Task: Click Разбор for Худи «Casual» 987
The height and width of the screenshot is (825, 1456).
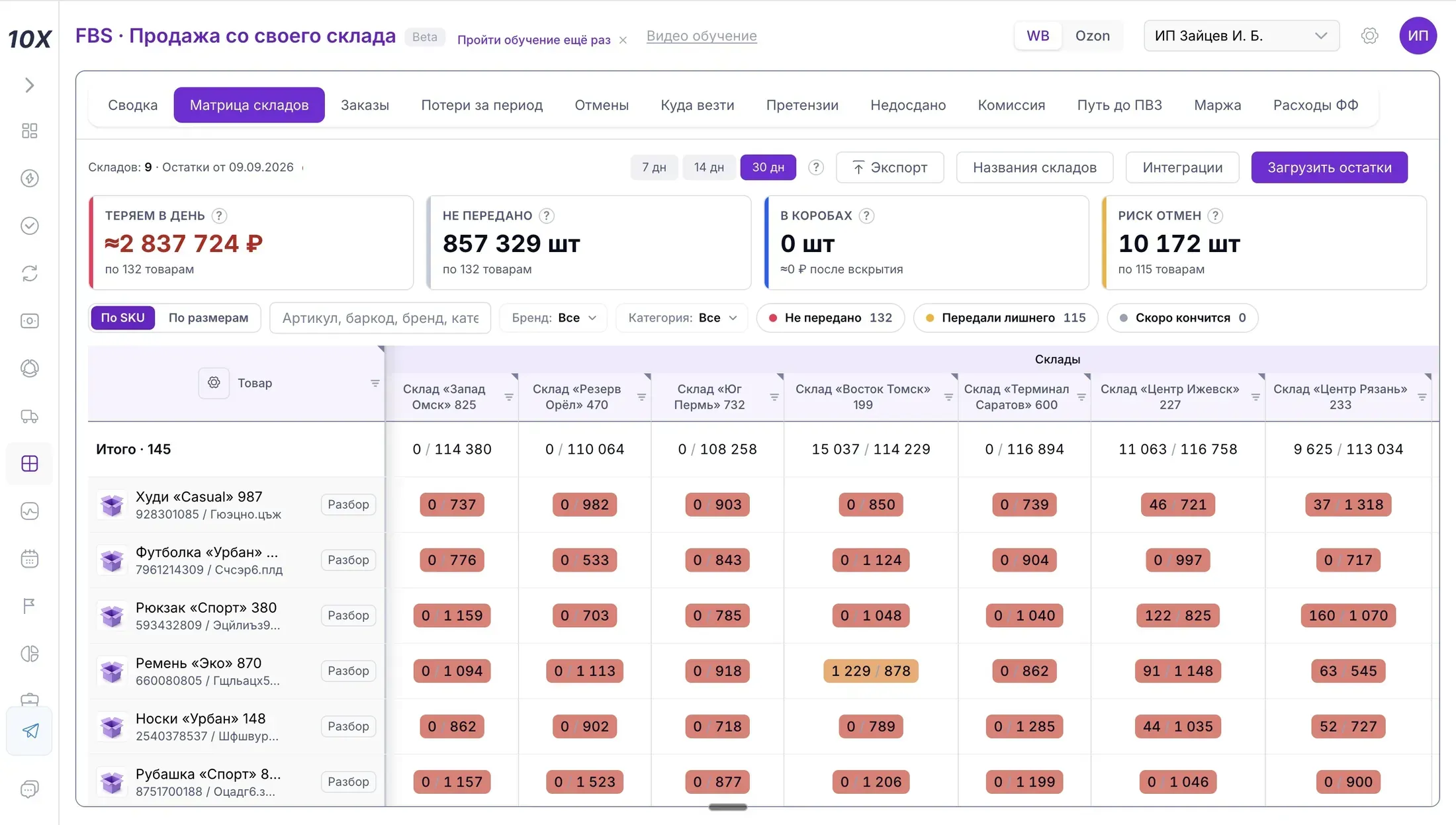Action: [348, 505]
